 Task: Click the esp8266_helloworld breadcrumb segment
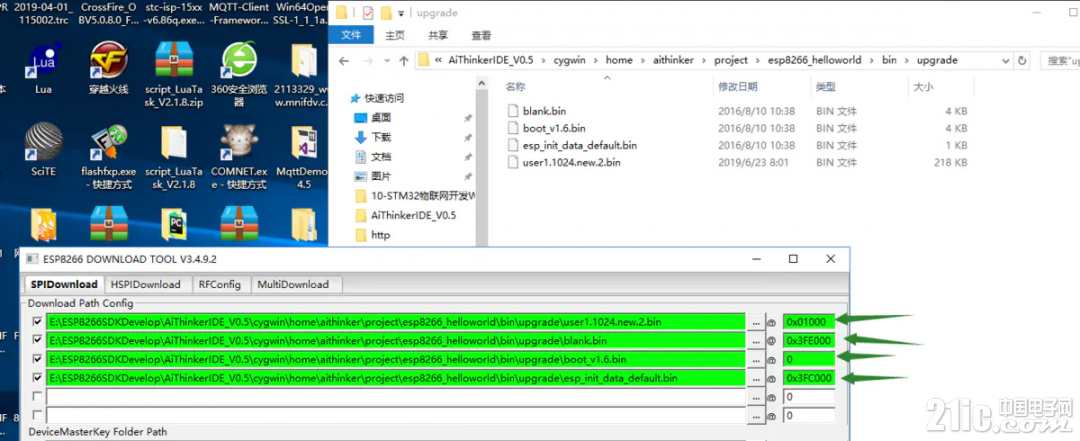click(x=815, y=61)
